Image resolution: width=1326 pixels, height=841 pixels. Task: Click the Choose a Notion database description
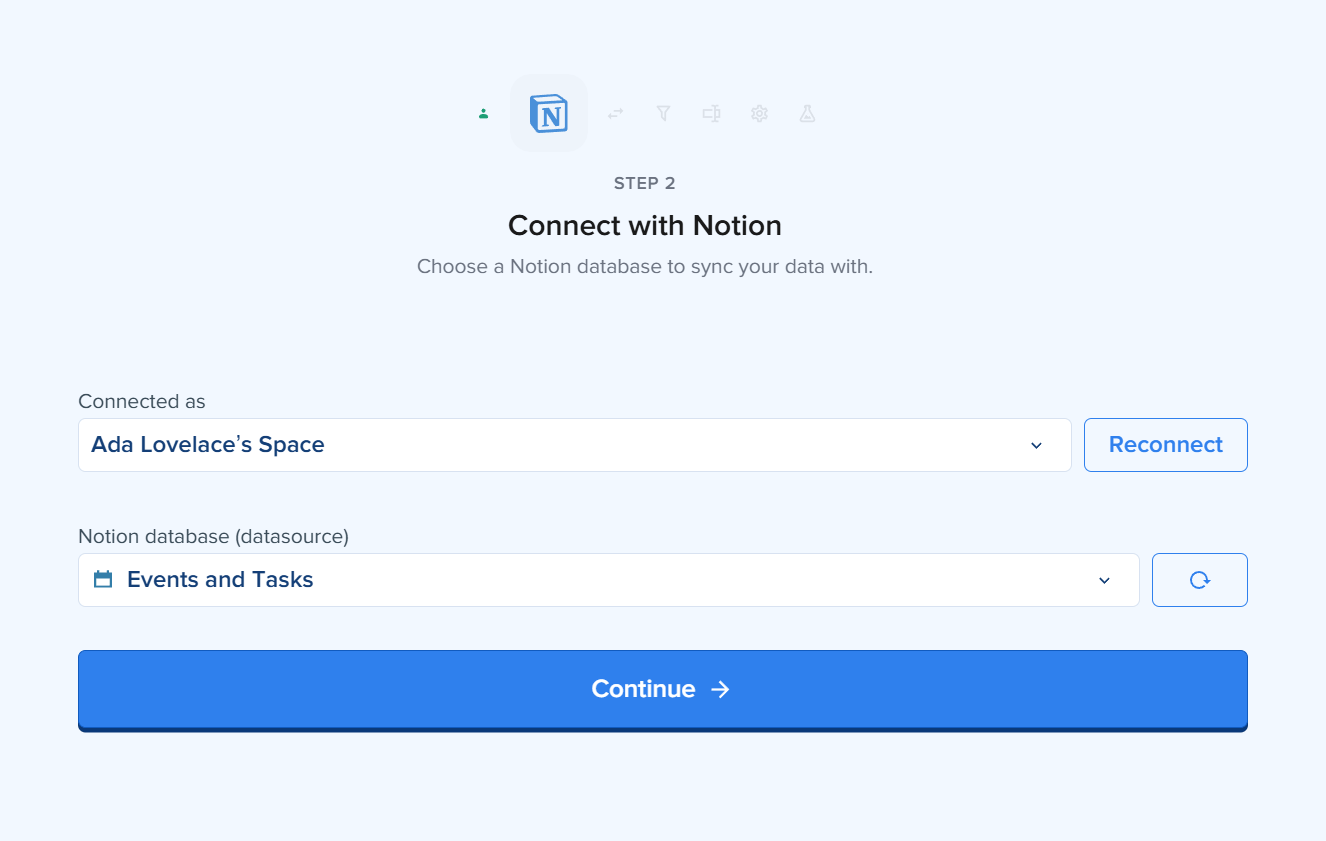pos(644,267)
